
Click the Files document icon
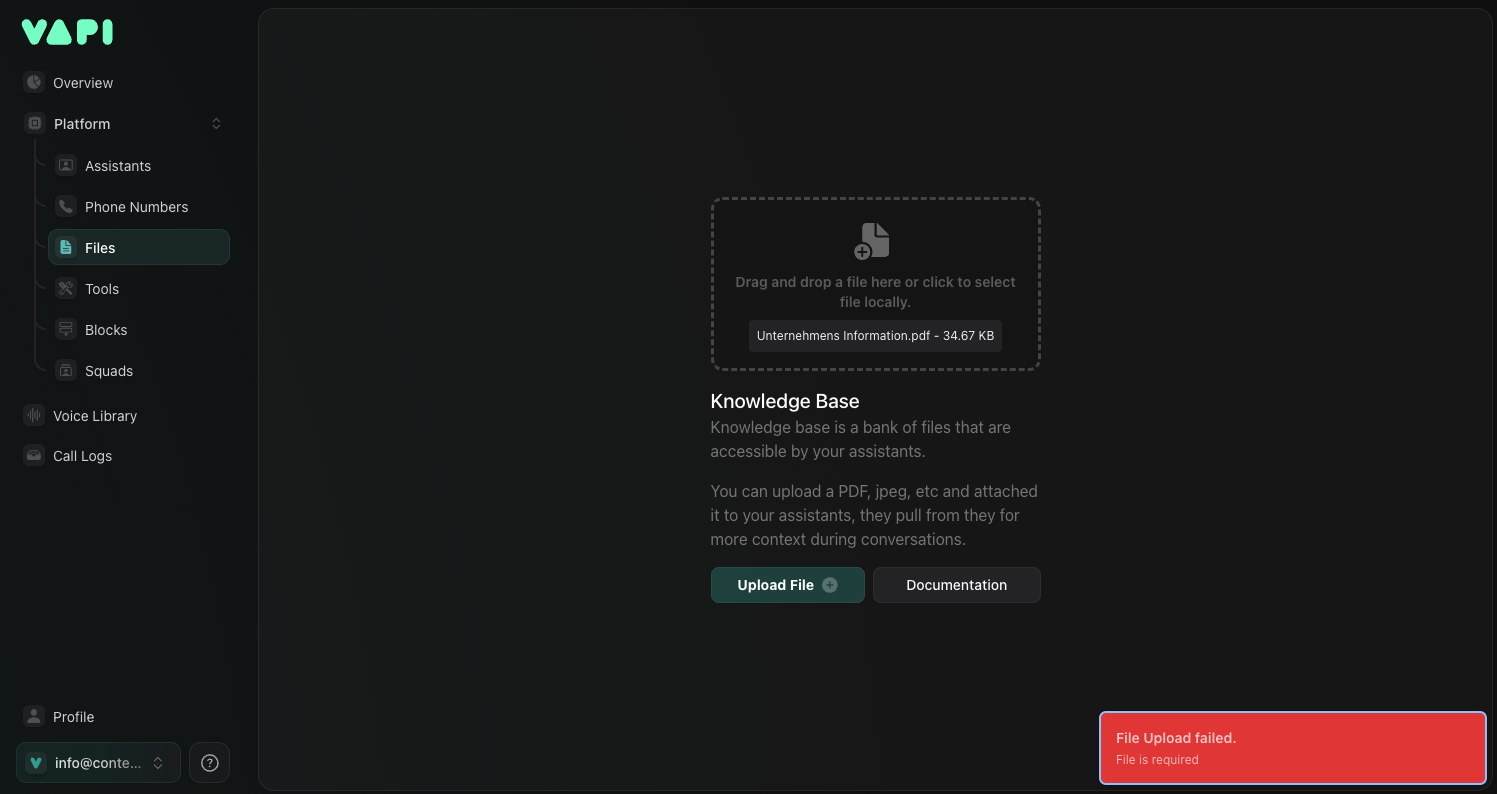66,248
